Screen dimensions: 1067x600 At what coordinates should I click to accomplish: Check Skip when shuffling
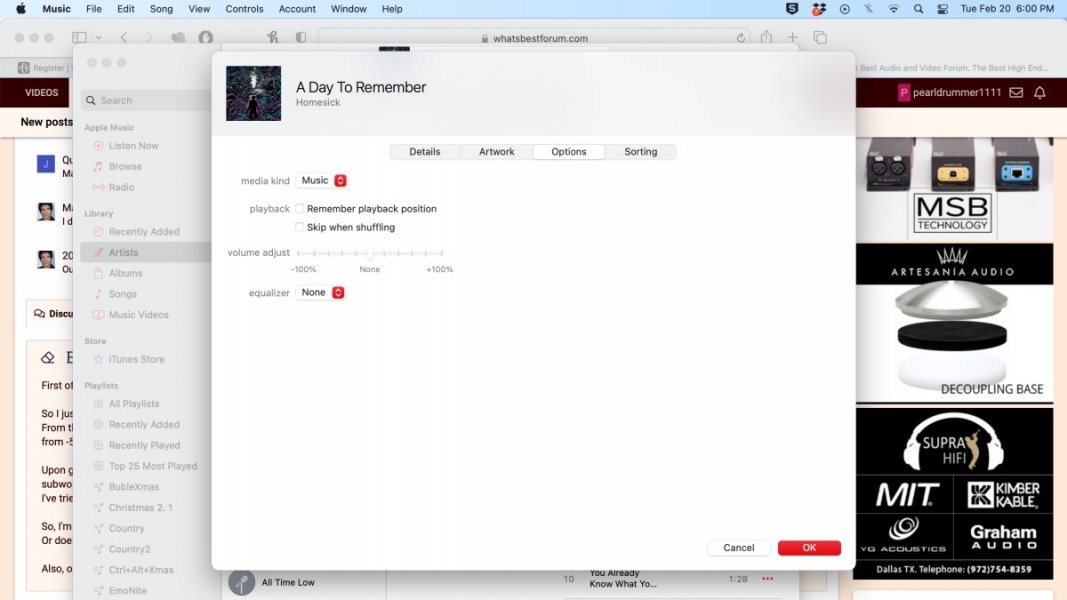click(x=299, y=227)
